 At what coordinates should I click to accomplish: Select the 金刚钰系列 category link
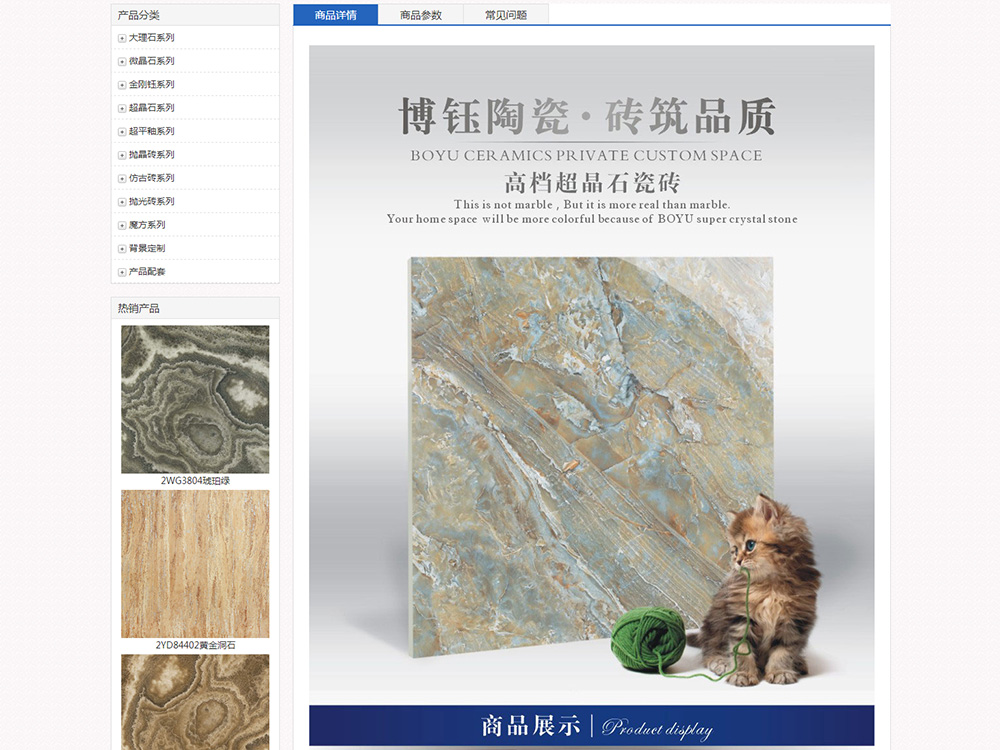tap(152, 84)
